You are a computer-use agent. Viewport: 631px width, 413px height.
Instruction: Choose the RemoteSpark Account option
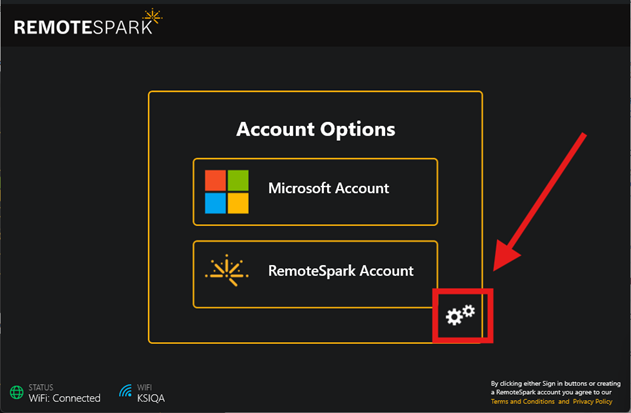point(315,274)
